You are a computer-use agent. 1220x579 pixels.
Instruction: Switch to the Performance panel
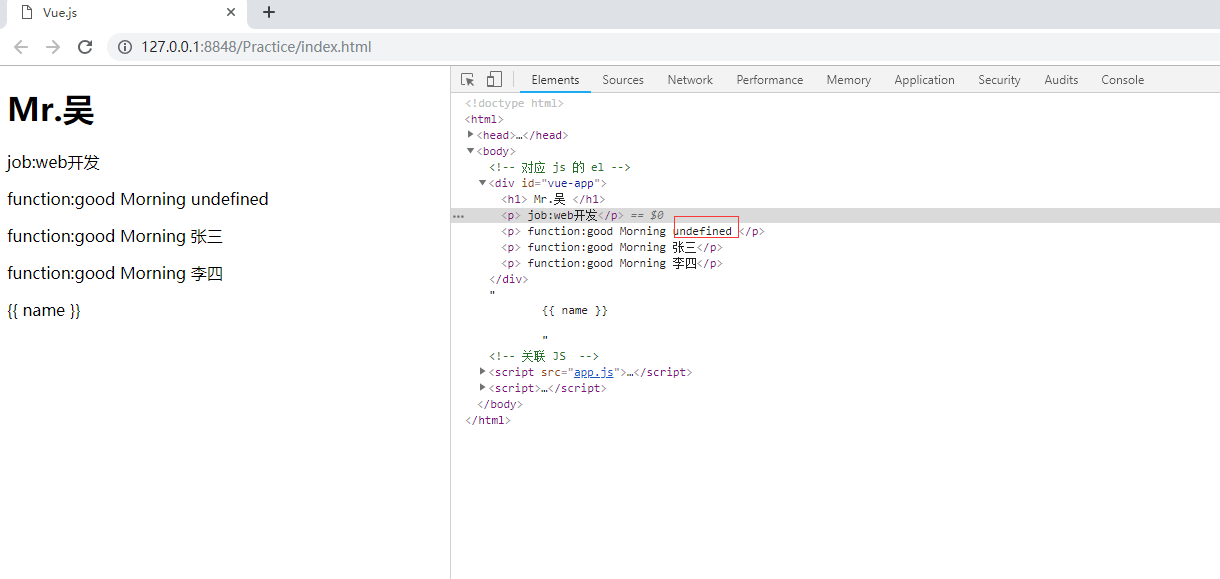tap(770, 80)
